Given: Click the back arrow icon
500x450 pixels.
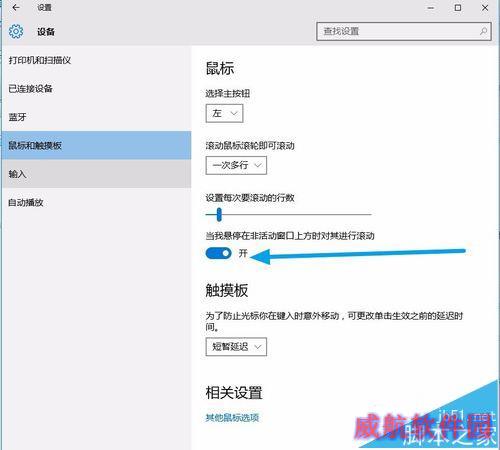Looking at the screenshot, I should coord(16,7).
